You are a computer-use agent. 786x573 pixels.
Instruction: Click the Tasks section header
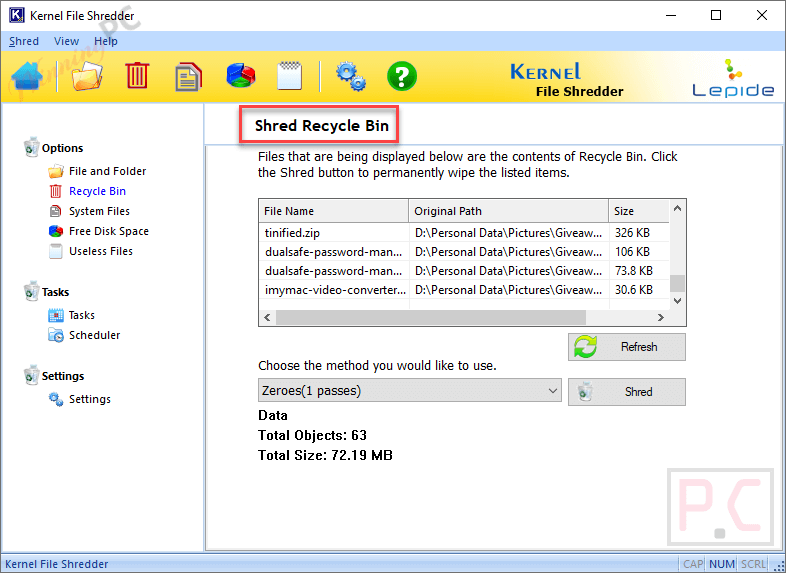46,292
